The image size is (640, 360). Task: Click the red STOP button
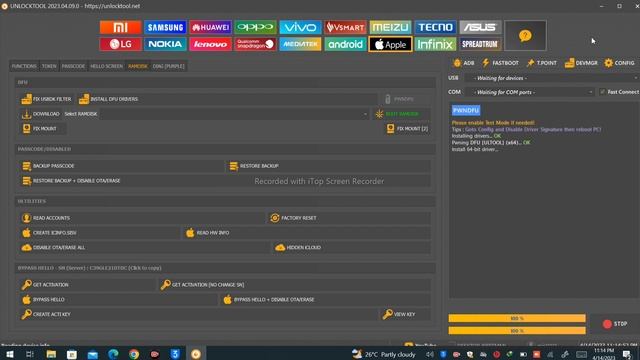[614, 324]
